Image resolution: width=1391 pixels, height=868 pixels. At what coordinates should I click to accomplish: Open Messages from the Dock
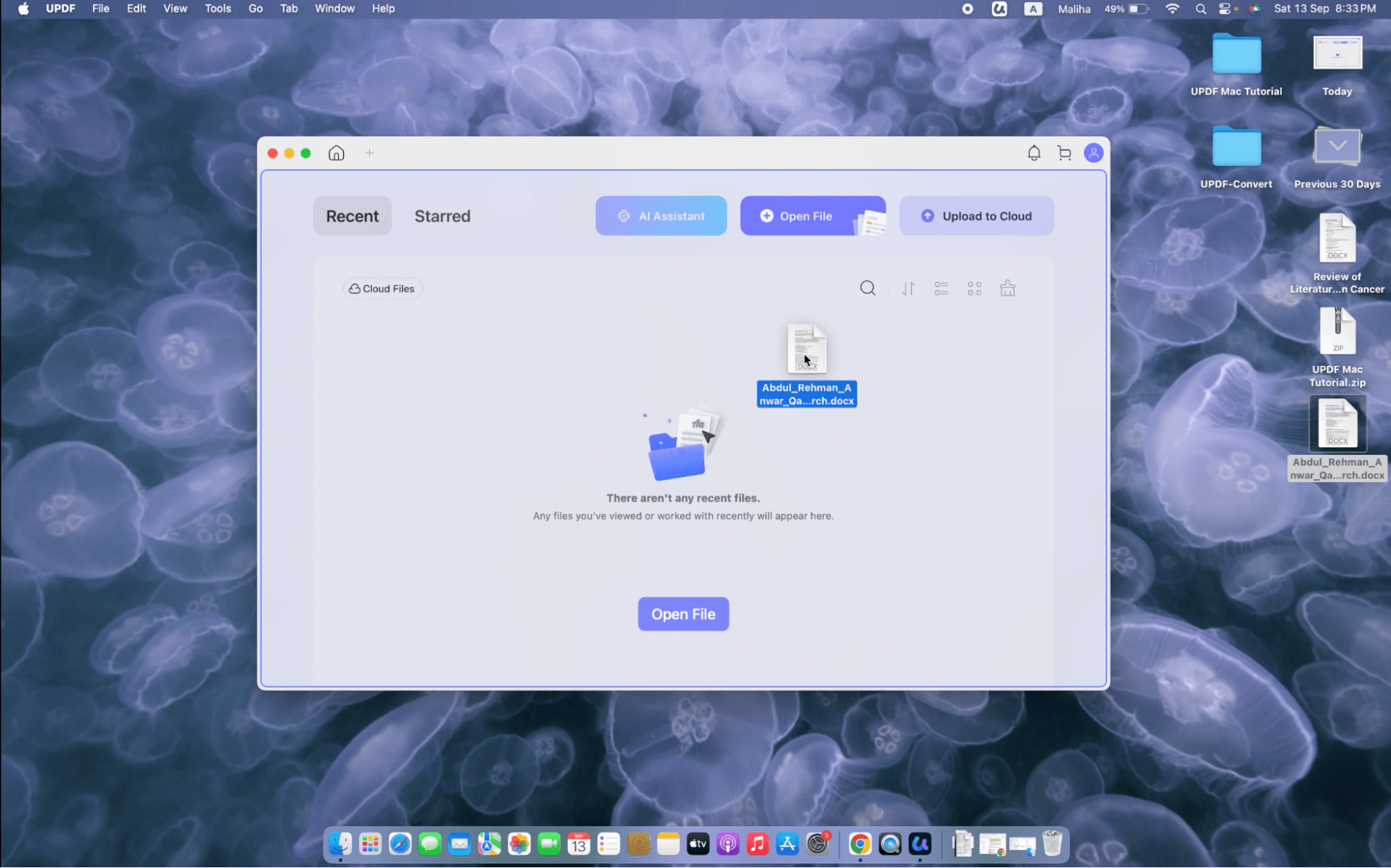[430, 844]
